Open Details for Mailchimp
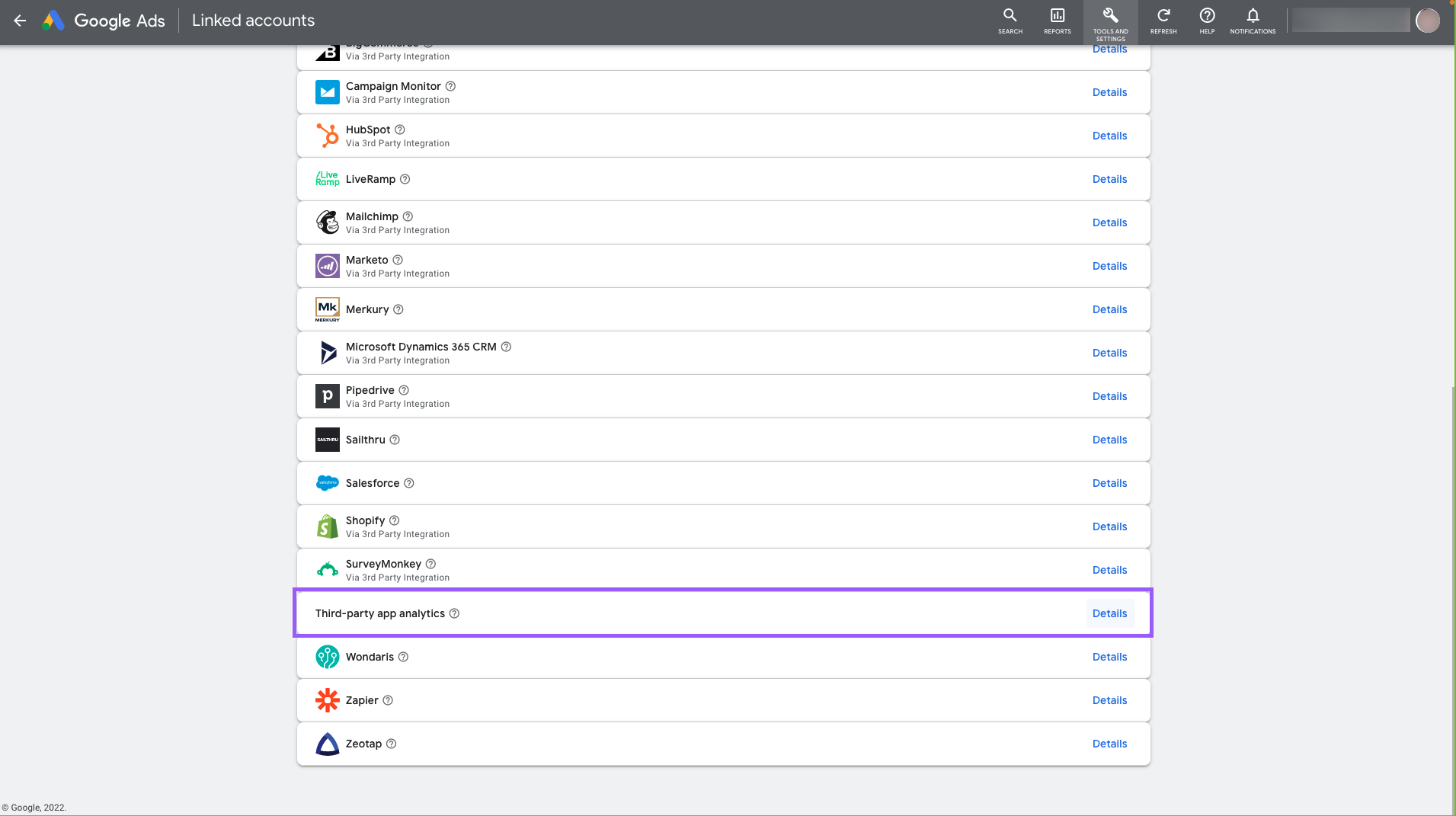This screenshot has width=1456, height=816. click(1109, 222)
